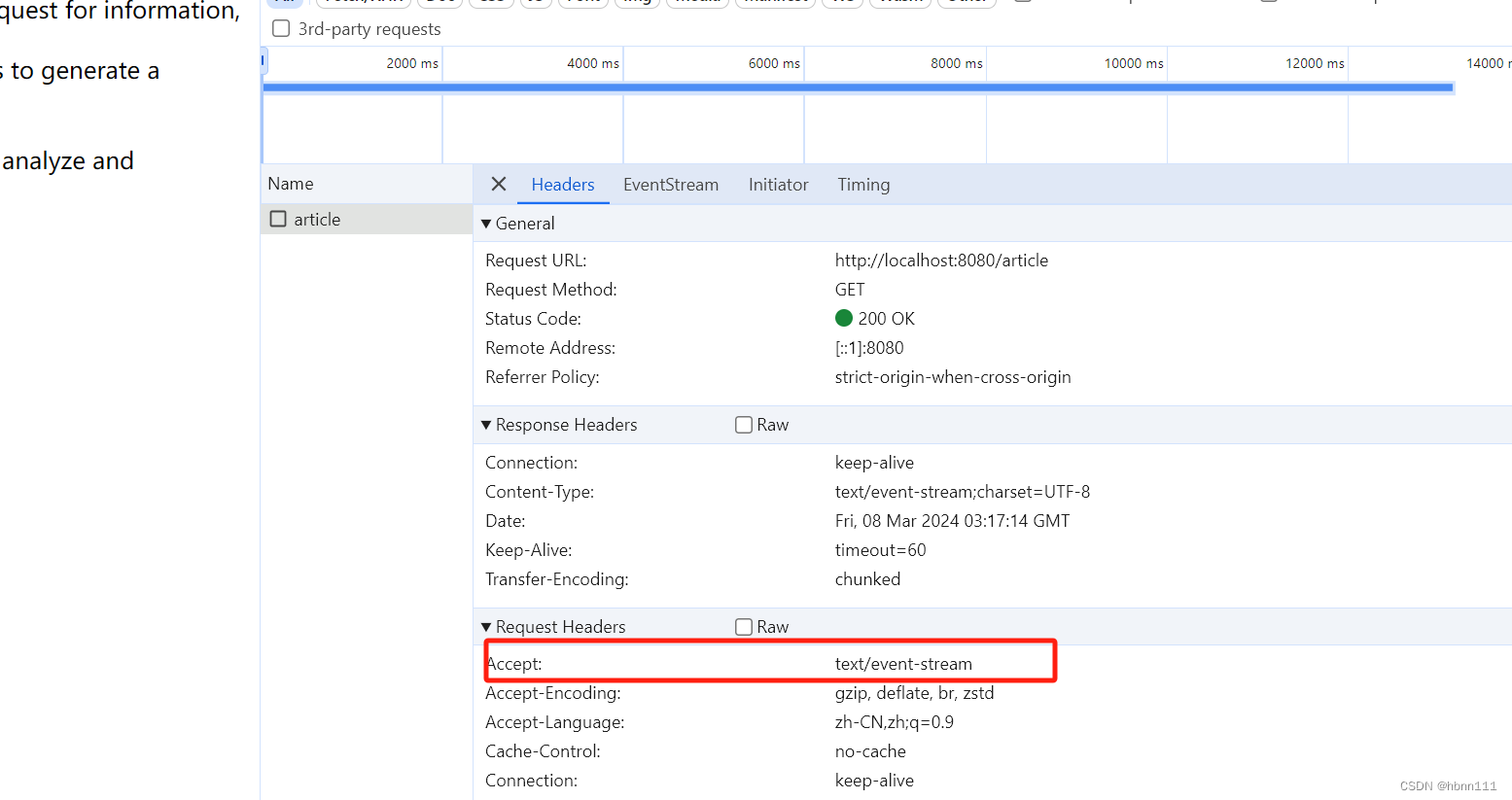This screenshot has width=1512, height=800.
Task: Enable the 3rd-party requests checkbox
Action: (x=281, y=28)
